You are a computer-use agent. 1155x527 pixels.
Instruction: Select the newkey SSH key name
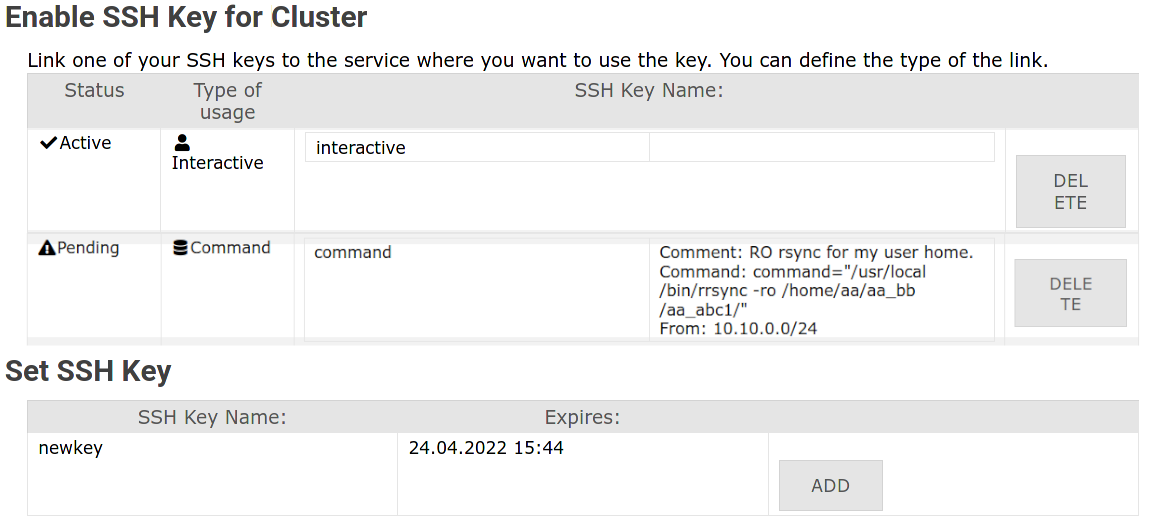(x=71, y=447)
